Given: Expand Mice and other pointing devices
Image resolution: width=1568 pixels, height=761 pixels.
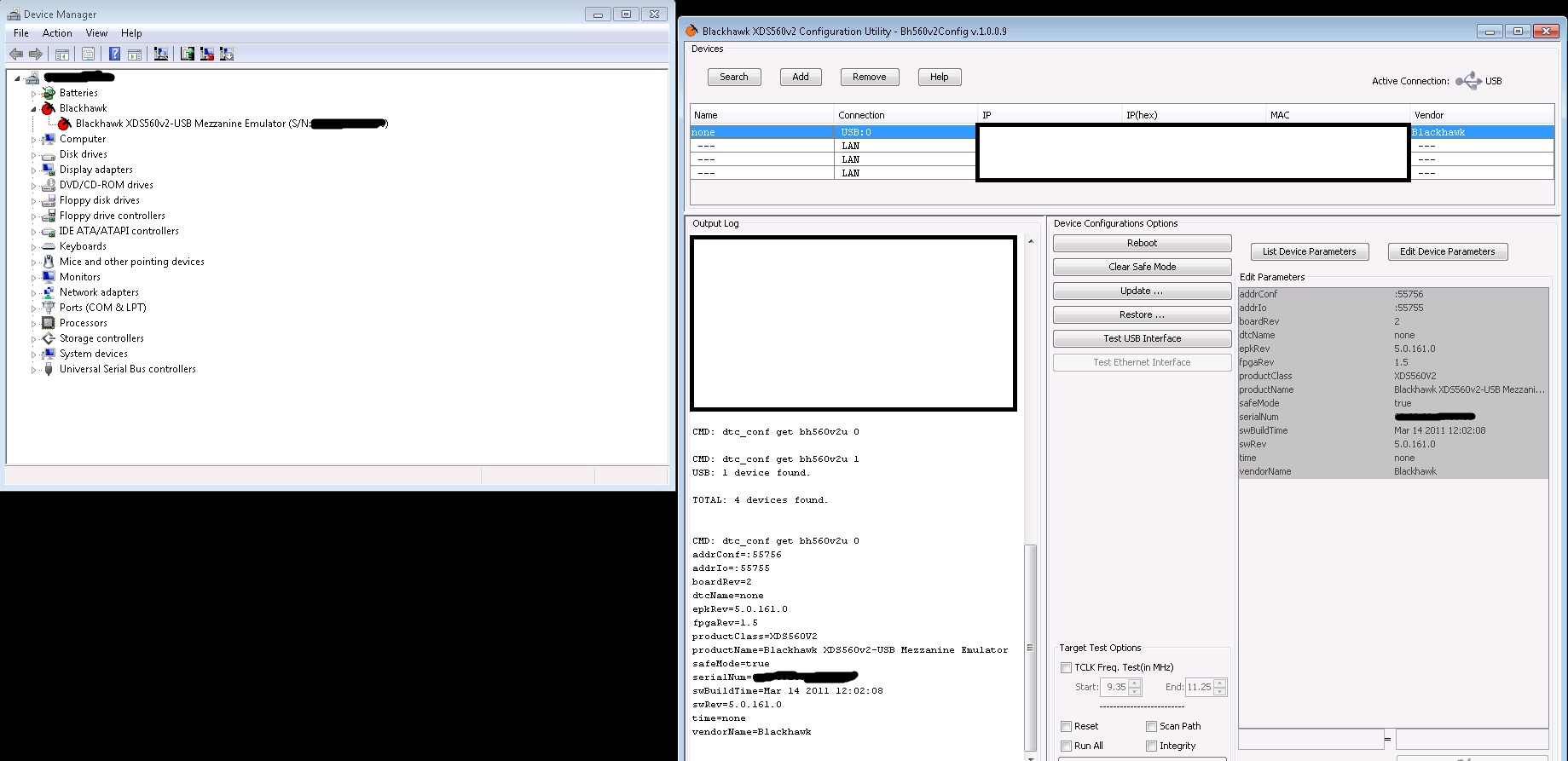Looking at the screenshot, I should coord(34,262).
